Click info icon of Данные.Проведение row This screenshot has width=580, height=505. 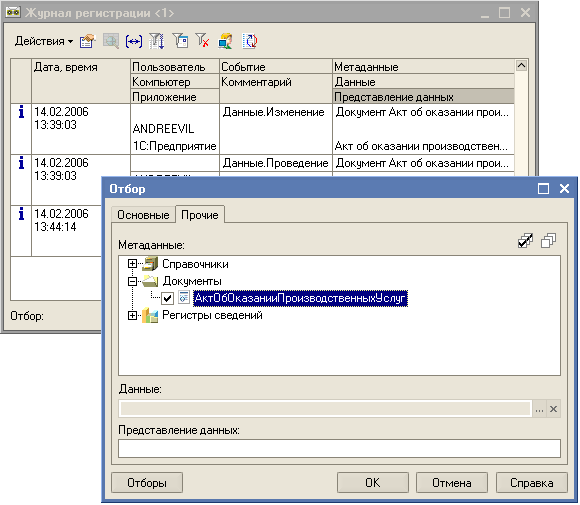pyautogui.click(x=21, y=163)
